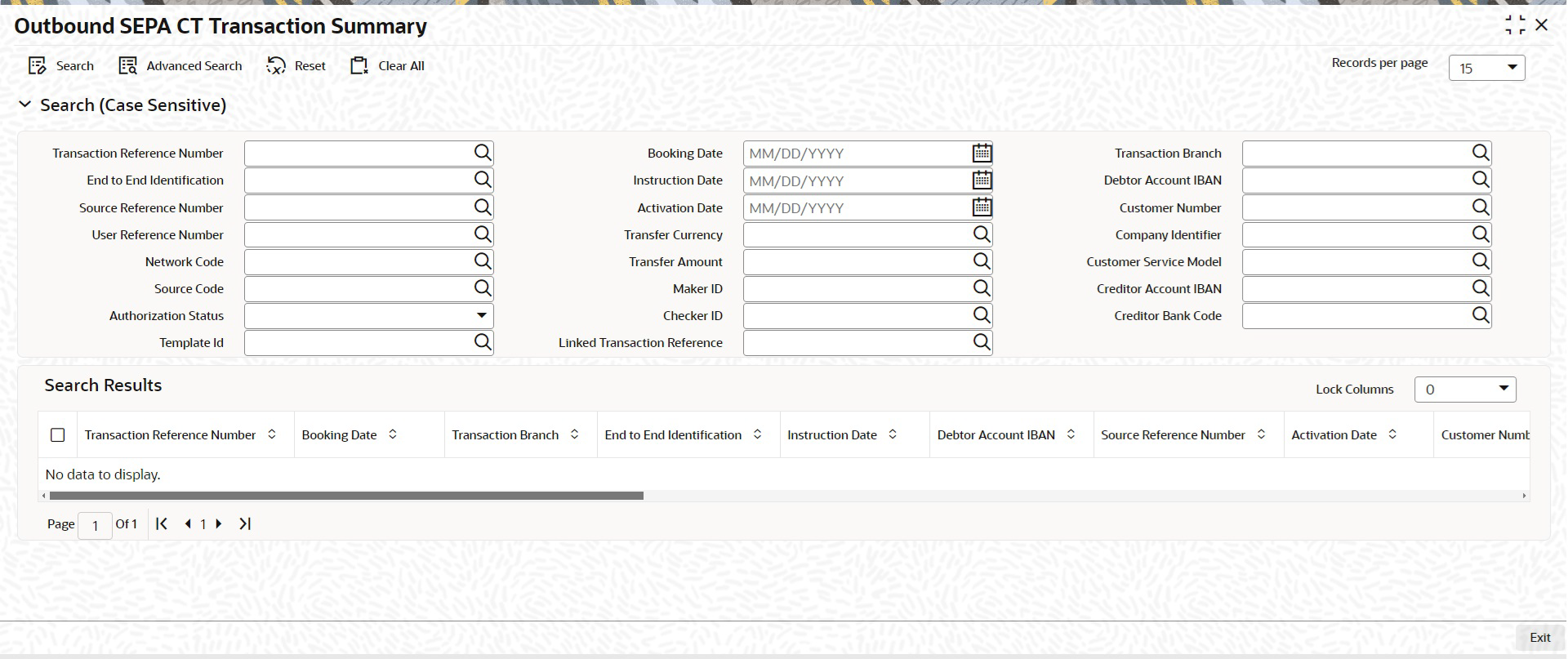Screen dimensions: 1568x659
Task: Open lookup for Checker ID
Action: click(982, 315)
